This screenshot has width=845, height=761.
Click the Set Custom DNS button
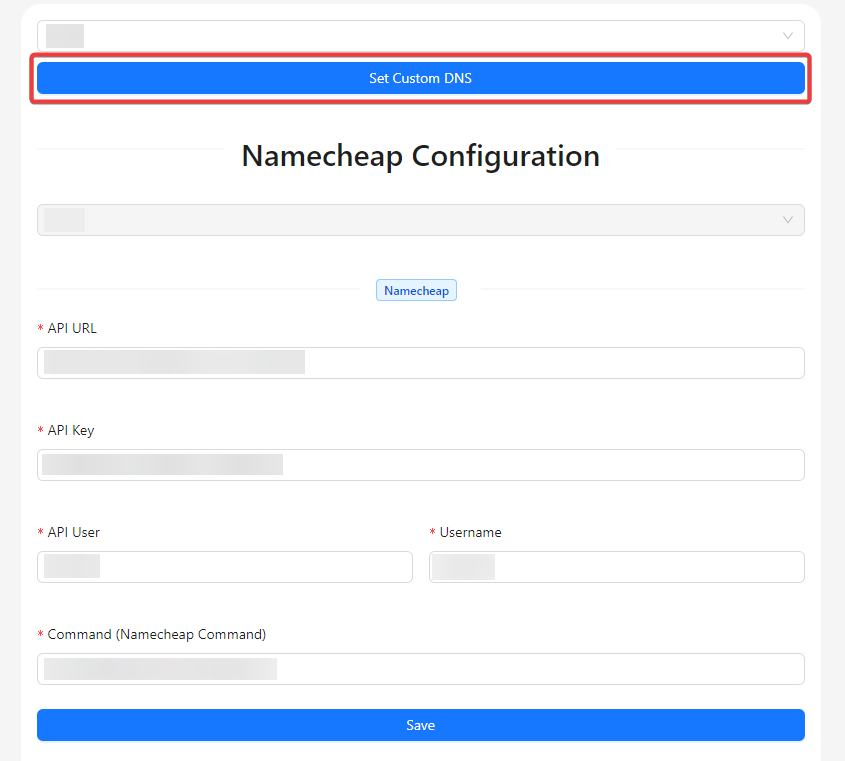point(420,78)
